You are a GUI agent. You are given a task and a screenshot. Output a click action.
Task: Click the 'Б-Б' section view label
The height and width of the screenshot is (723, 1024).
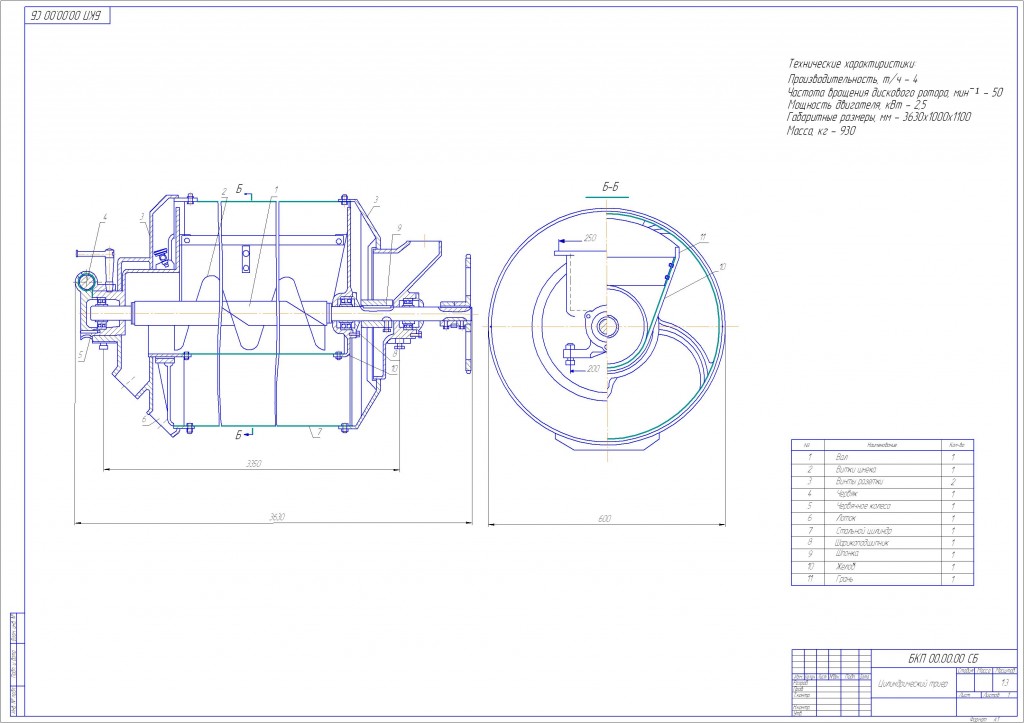[611, 187]
